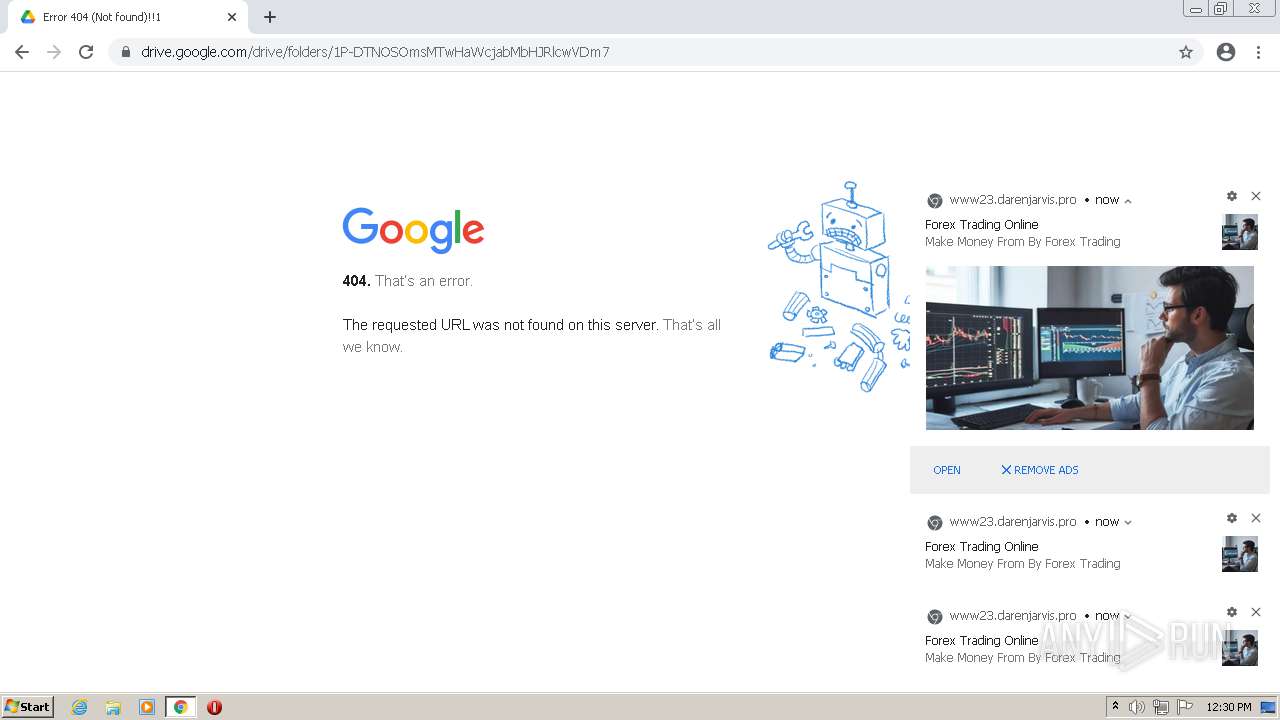Click the Show Desktop tray icon

pos(1268,707)
